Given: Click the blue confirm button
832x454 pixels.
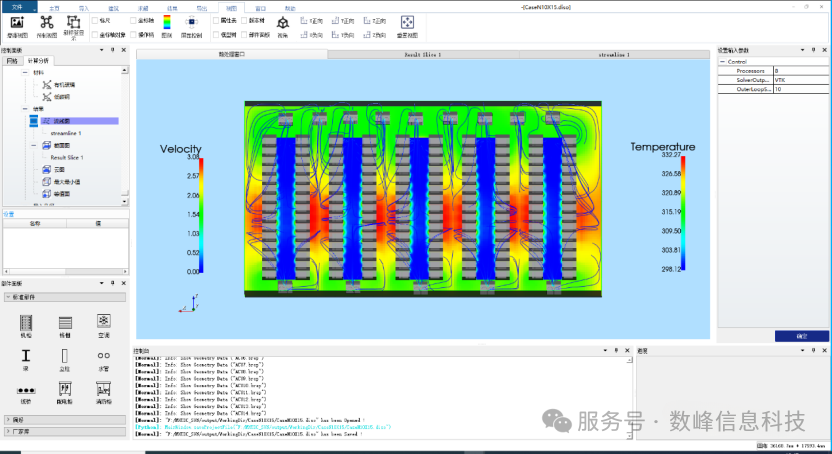Looking at the screenshot, I should point(801,336).
